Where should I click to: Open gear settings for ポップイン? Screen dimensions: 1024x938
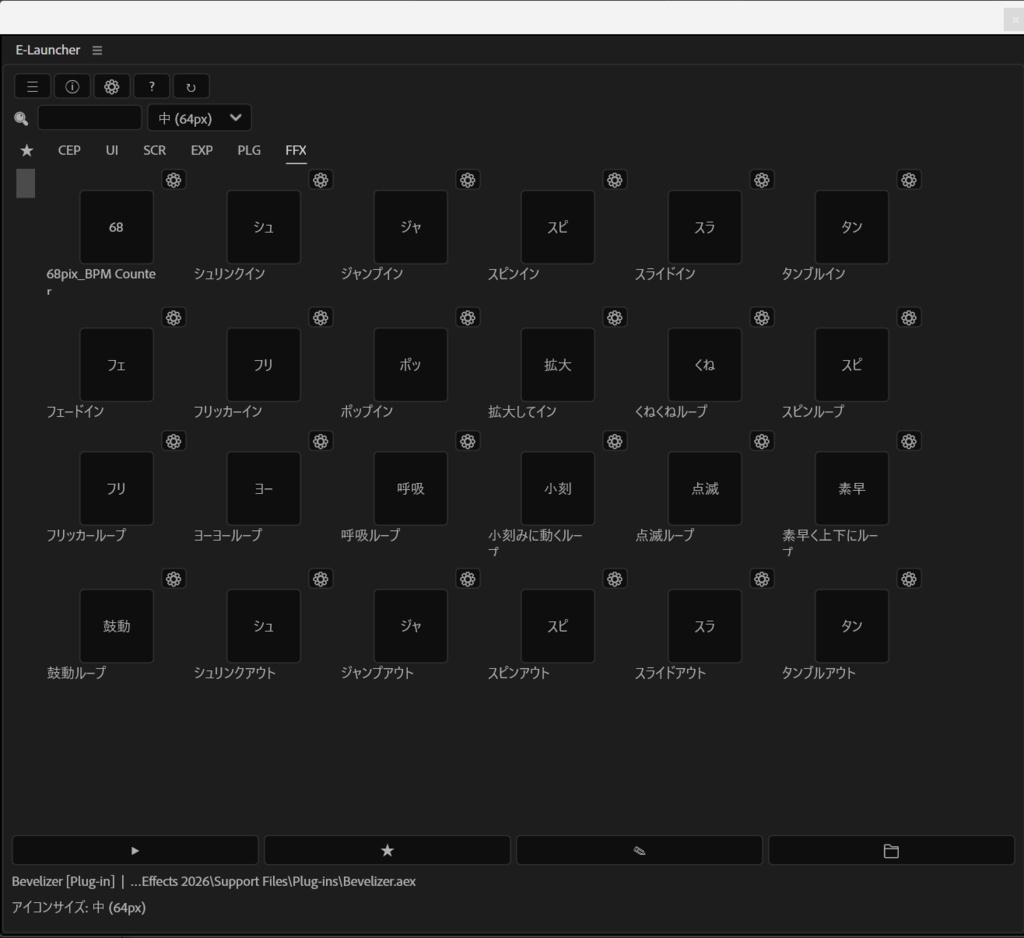click(x=468, y=318)
